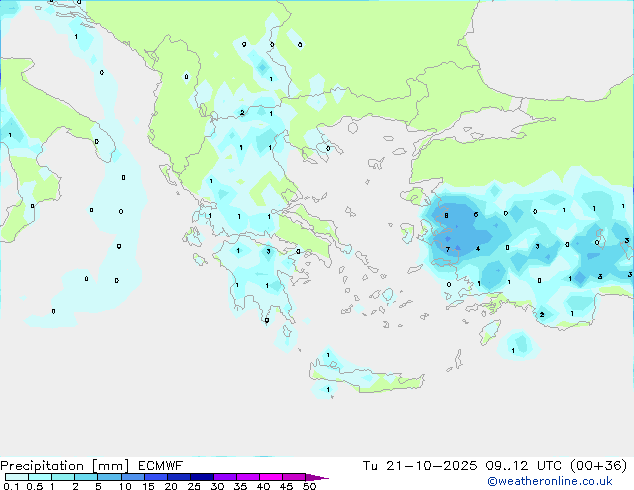634x490 pixels.
Task: Click the precipitation value "7" on the map
Action: (448, 249)
